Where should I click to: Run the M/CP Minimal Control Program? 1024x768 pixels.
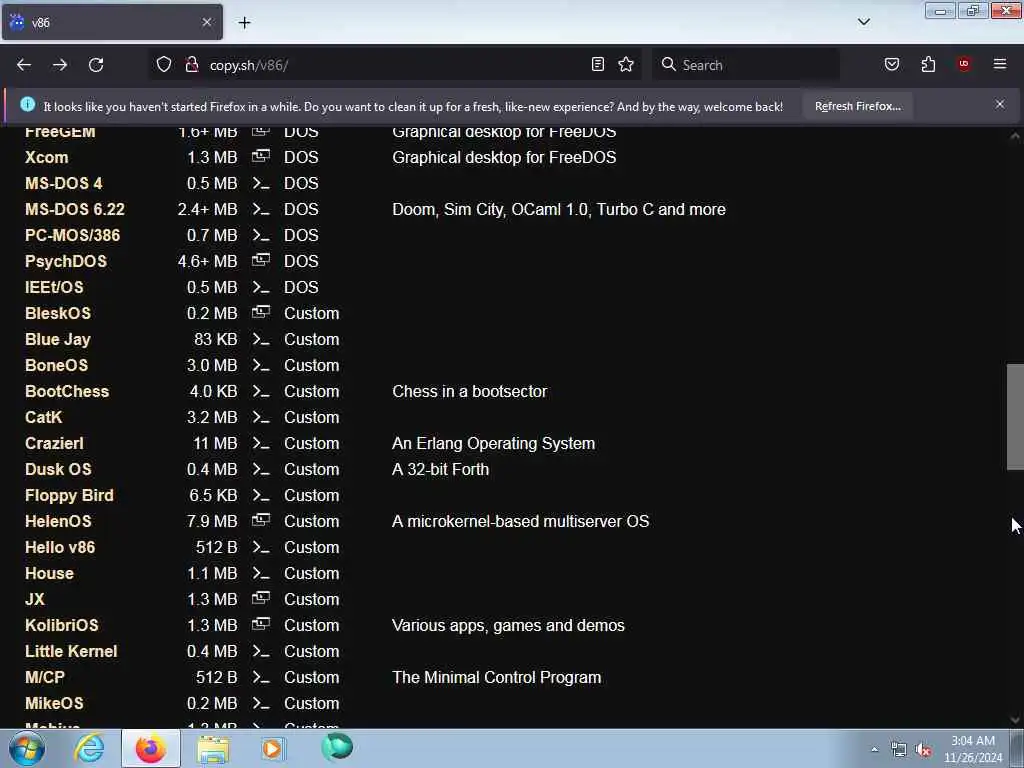coord(44,678)
